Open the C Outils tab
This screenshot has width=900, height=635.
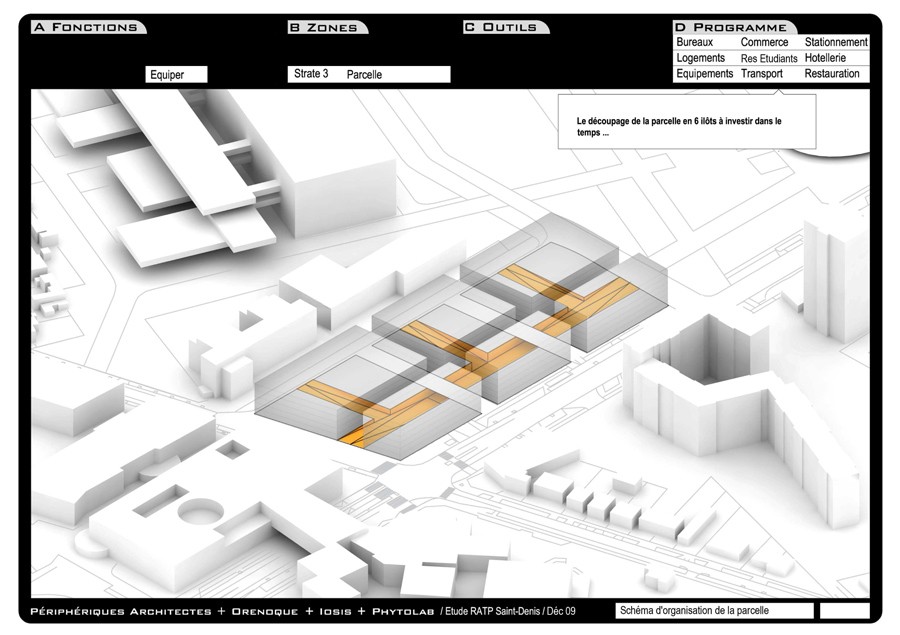[x=506, y=27]
